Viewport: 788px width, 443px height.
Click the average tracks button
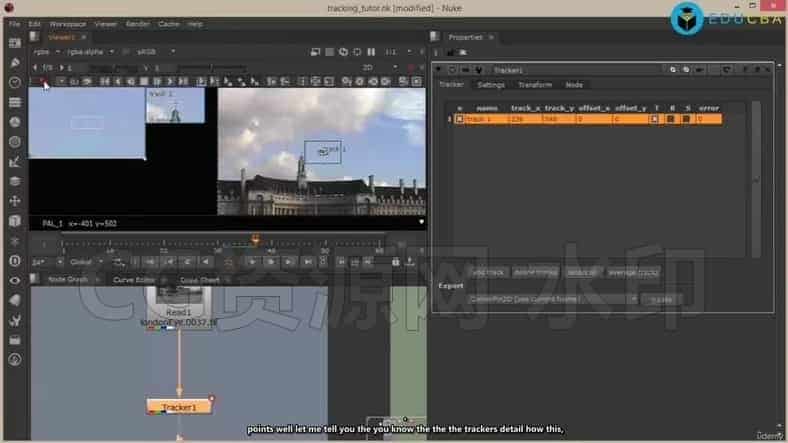click(633, 273)
